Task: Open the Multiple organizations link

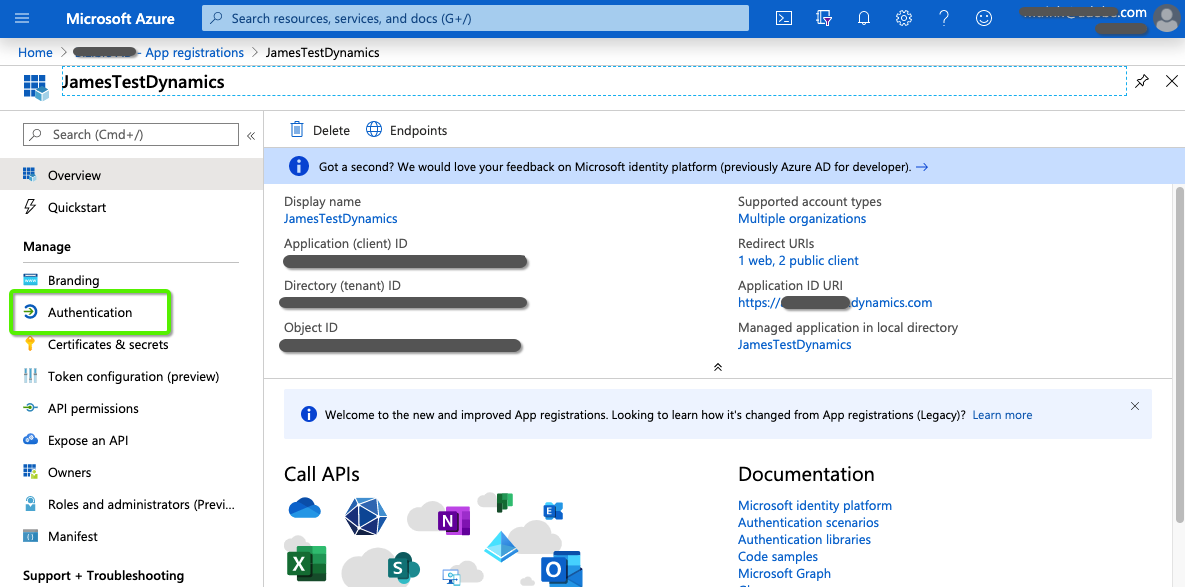Action: [802, 218]
